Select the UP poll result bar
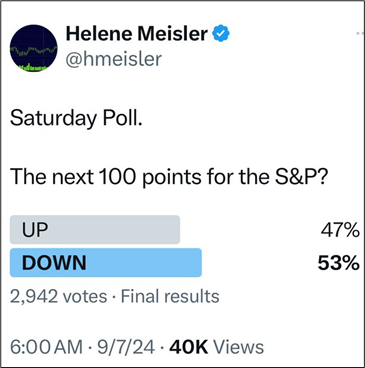 click(x=95, y=230)
